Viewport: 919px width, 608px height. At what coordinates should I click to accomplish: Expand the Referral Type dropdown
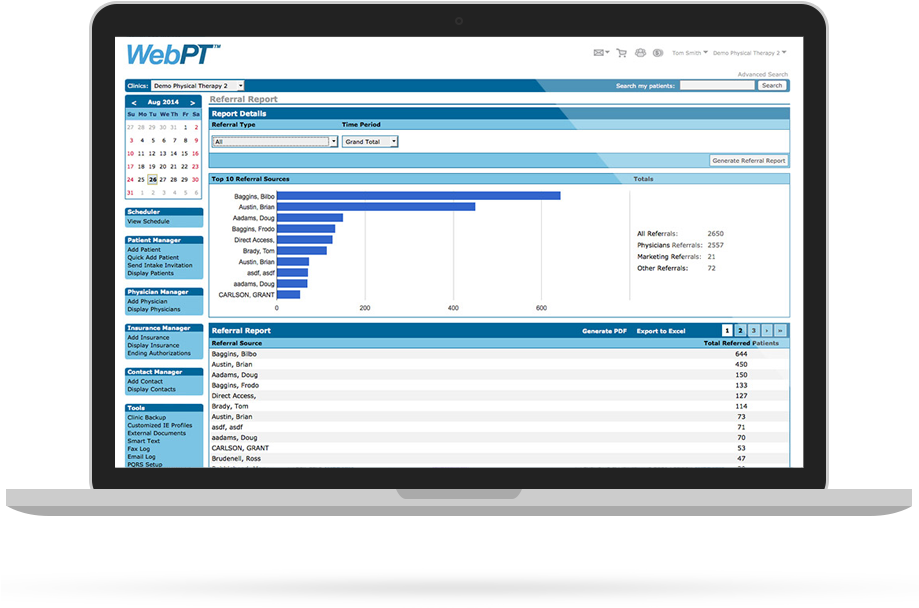tap(276, 142)
